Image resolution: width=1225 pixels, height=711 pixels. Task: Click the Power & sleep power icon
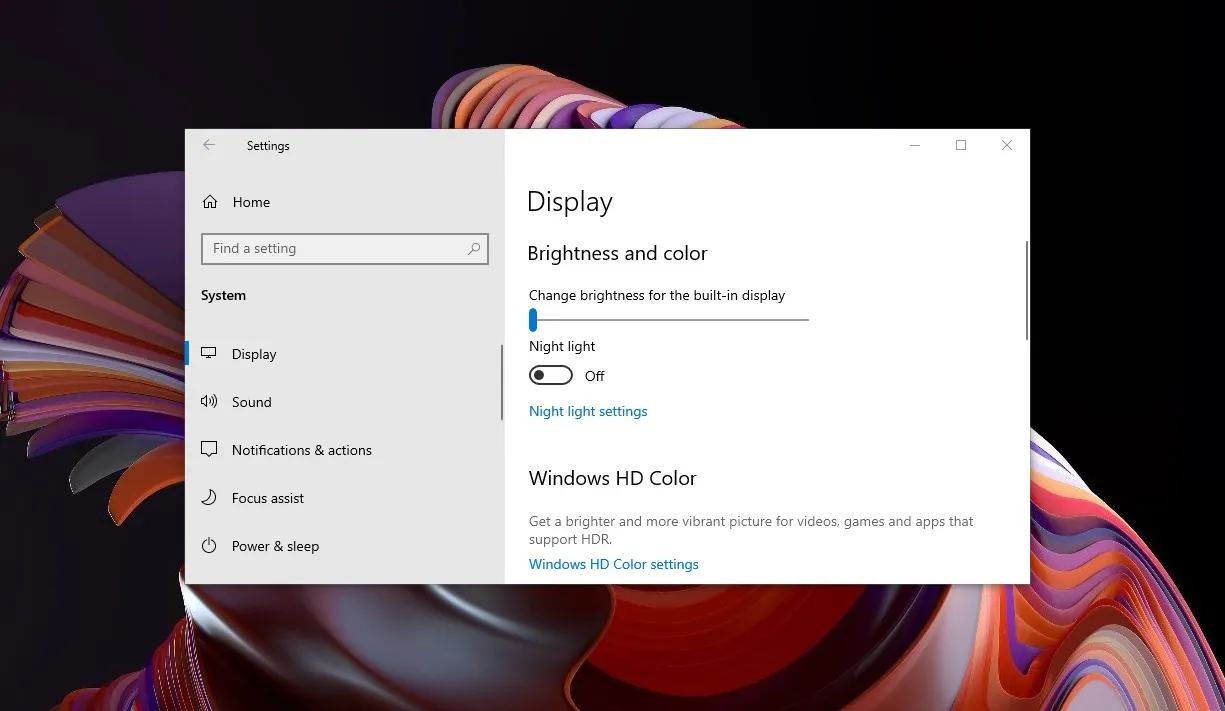pyautogui.click(x=209, y=546)
